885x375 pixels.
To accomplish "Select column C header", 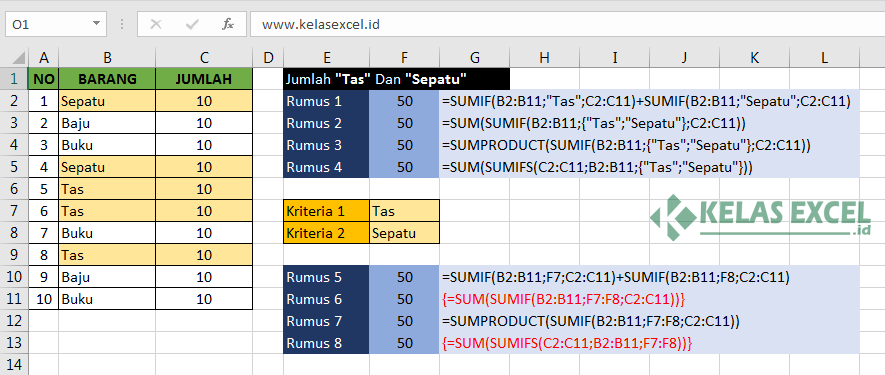I will click(204, 57).
